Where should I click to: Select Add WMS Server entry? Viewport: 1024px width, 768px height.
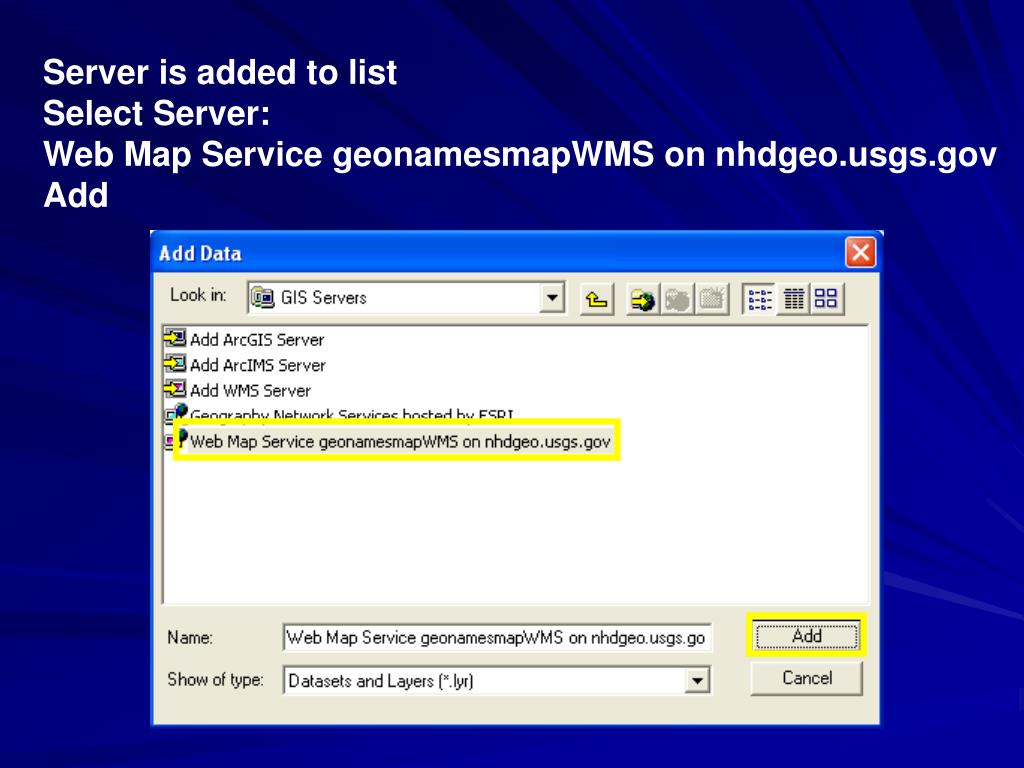(x=250, y=391)
